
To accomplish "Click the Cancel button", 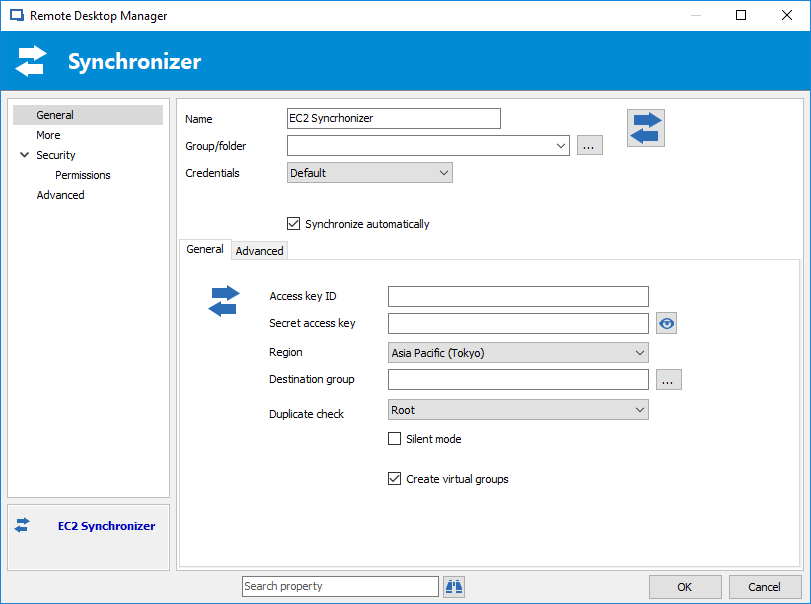I will [x=764, y=587].
